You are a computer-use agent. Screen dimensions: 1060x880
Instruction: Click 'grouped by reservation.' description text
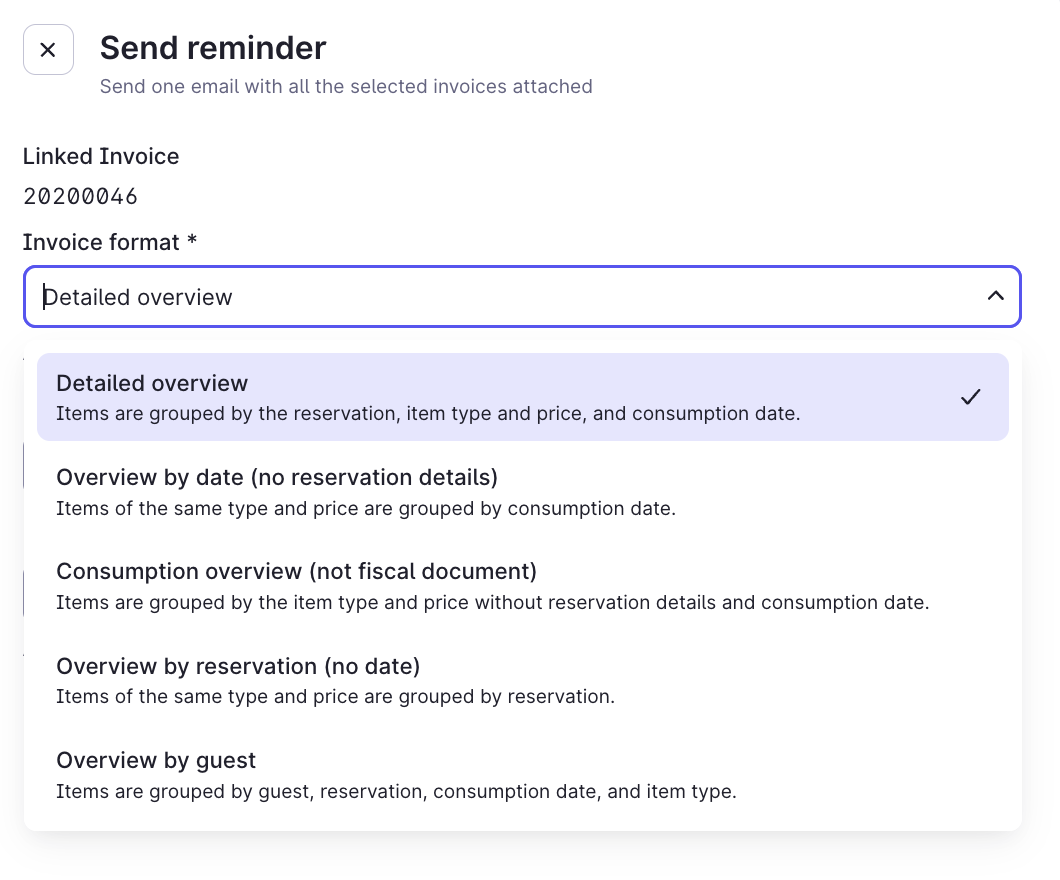335,696
